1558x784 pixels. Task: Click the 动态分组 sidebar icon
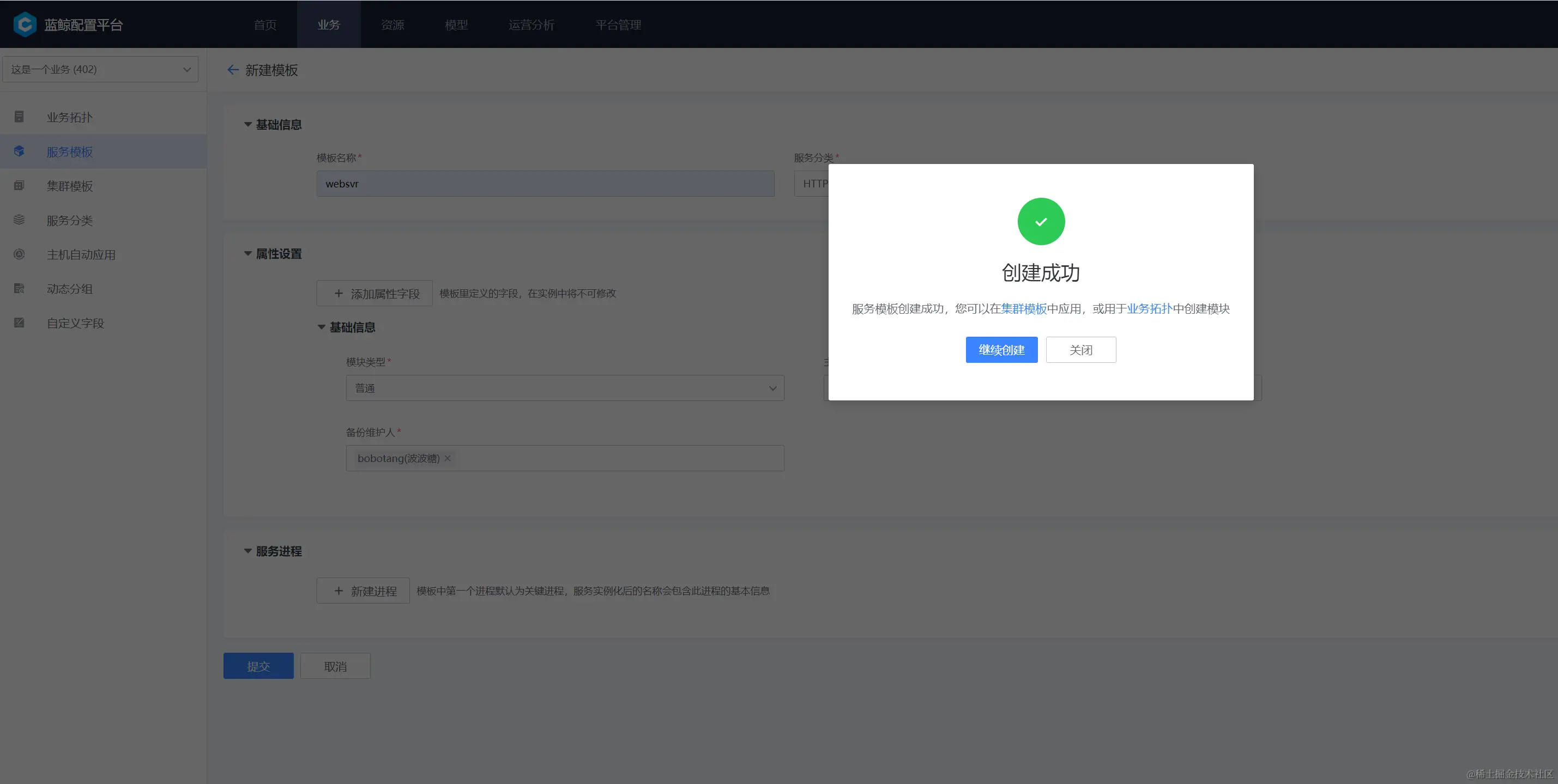click(20, 288)
